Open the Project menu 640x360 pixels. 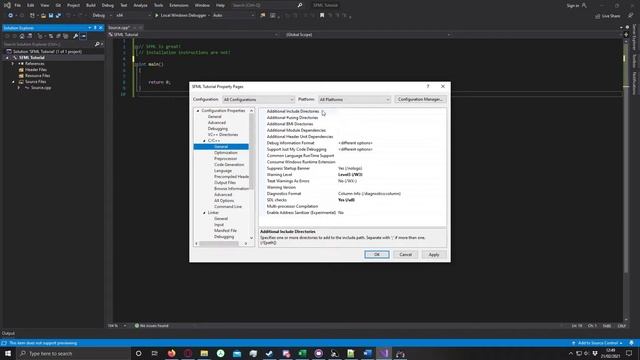pyautogui.click(x=73, y=5)
